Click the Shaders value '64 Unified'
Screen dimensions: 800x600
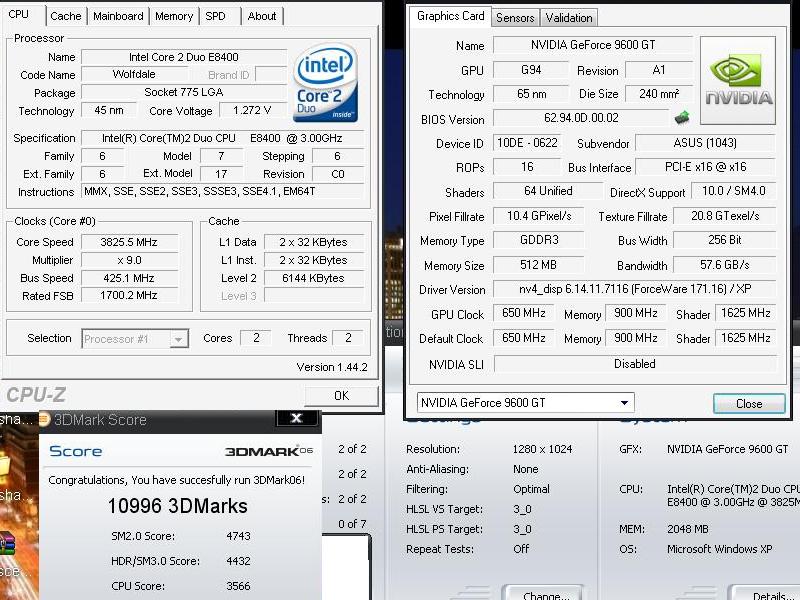(548, 191)
